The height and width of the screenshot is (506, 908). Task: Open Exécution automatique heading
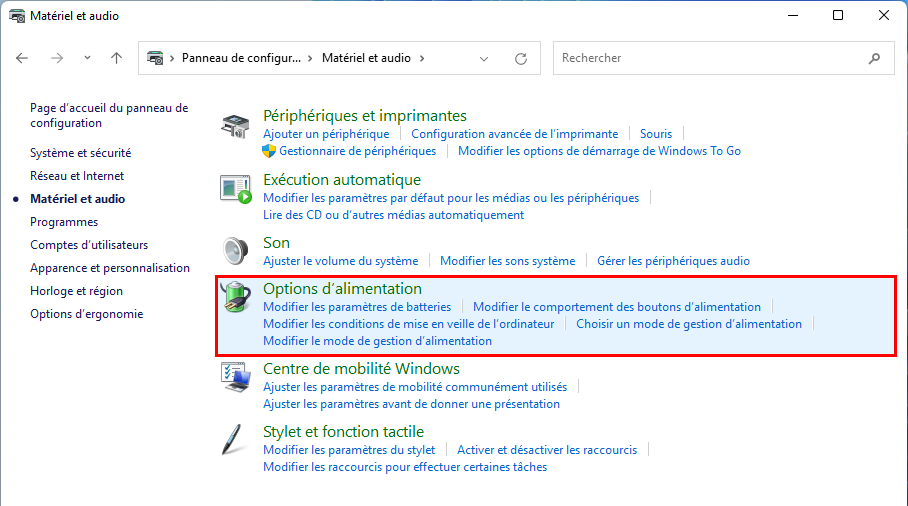pyautogui.click(x=342, y=180)
